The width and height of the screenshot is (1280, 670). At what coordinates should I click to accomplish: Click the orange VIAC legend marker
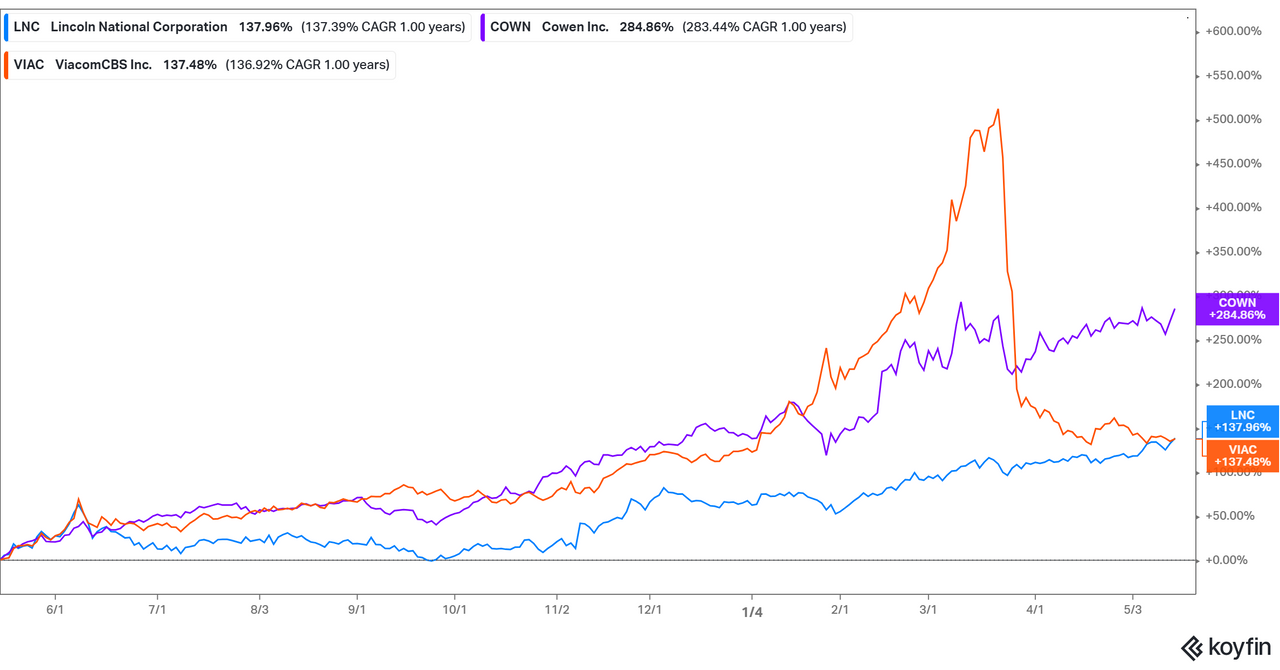(9, 63)
